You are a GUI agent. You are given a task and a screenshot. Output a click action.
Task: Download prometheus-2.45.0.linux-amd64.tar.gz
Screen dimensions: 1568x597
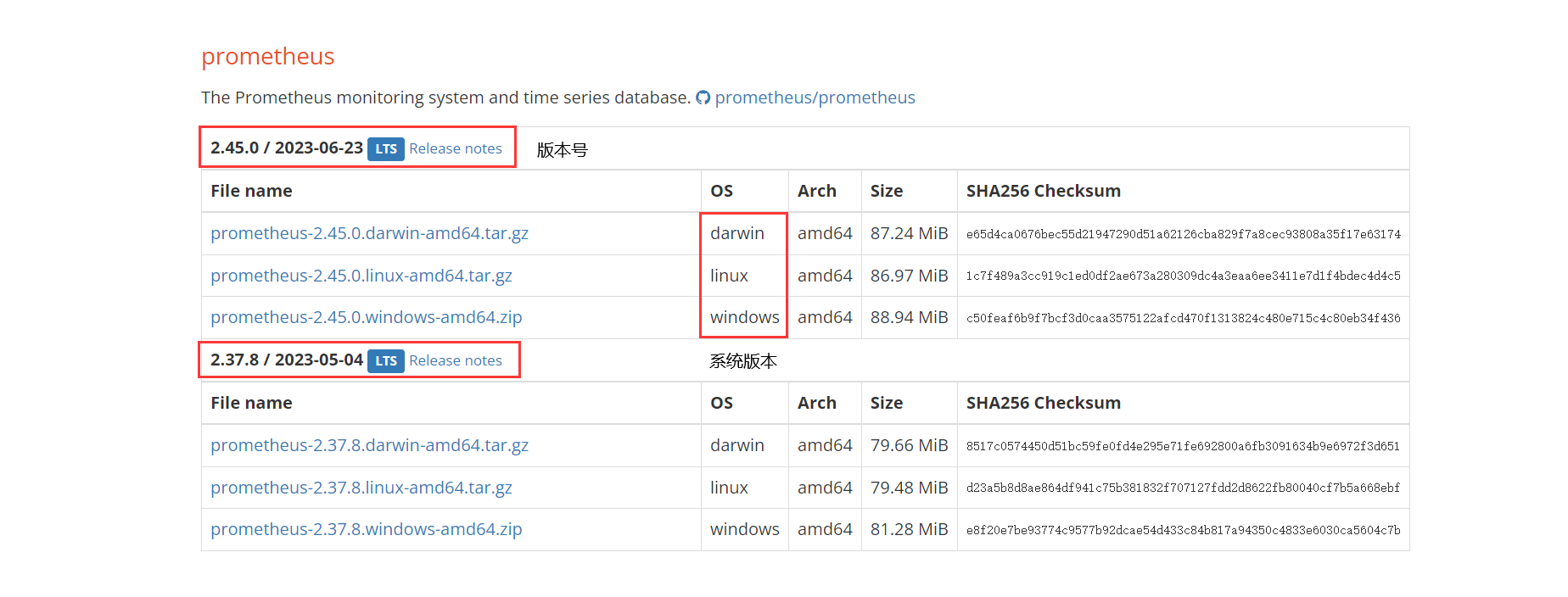(361, 276)
